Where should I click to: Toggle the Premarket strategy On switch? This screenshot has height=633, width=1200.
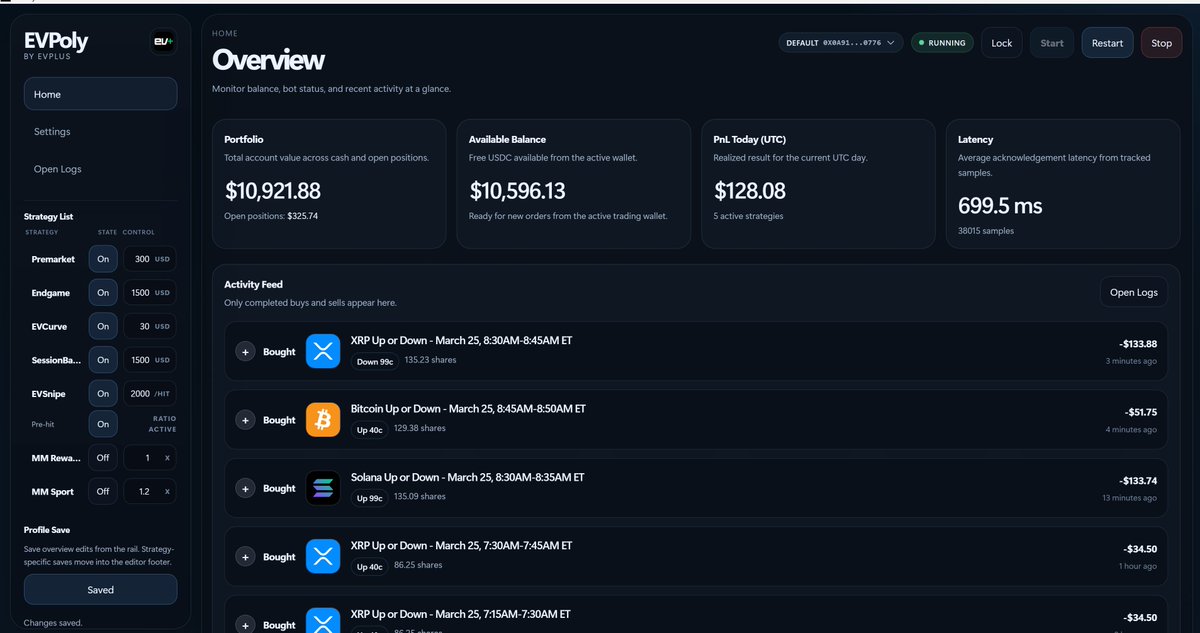click(x=103, y=258)
